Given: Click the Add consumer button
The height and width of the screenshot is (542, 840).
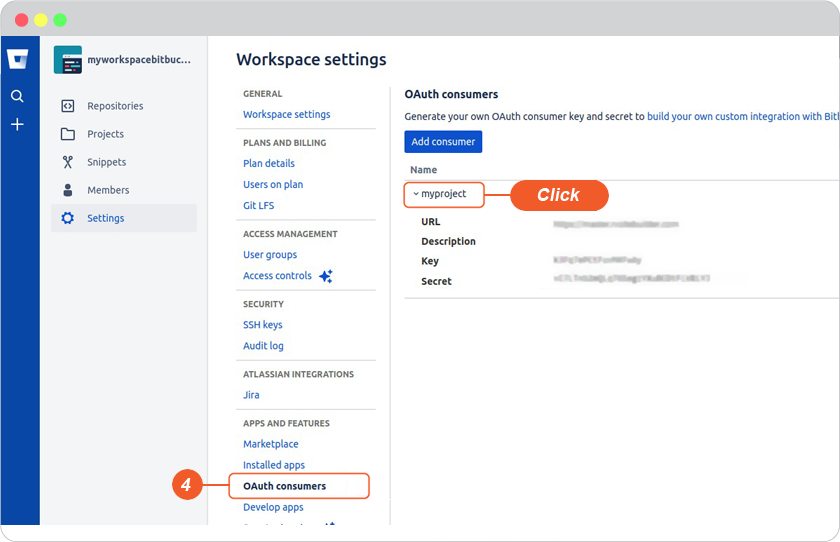Looking at the screenshot, I should point(443,141).
